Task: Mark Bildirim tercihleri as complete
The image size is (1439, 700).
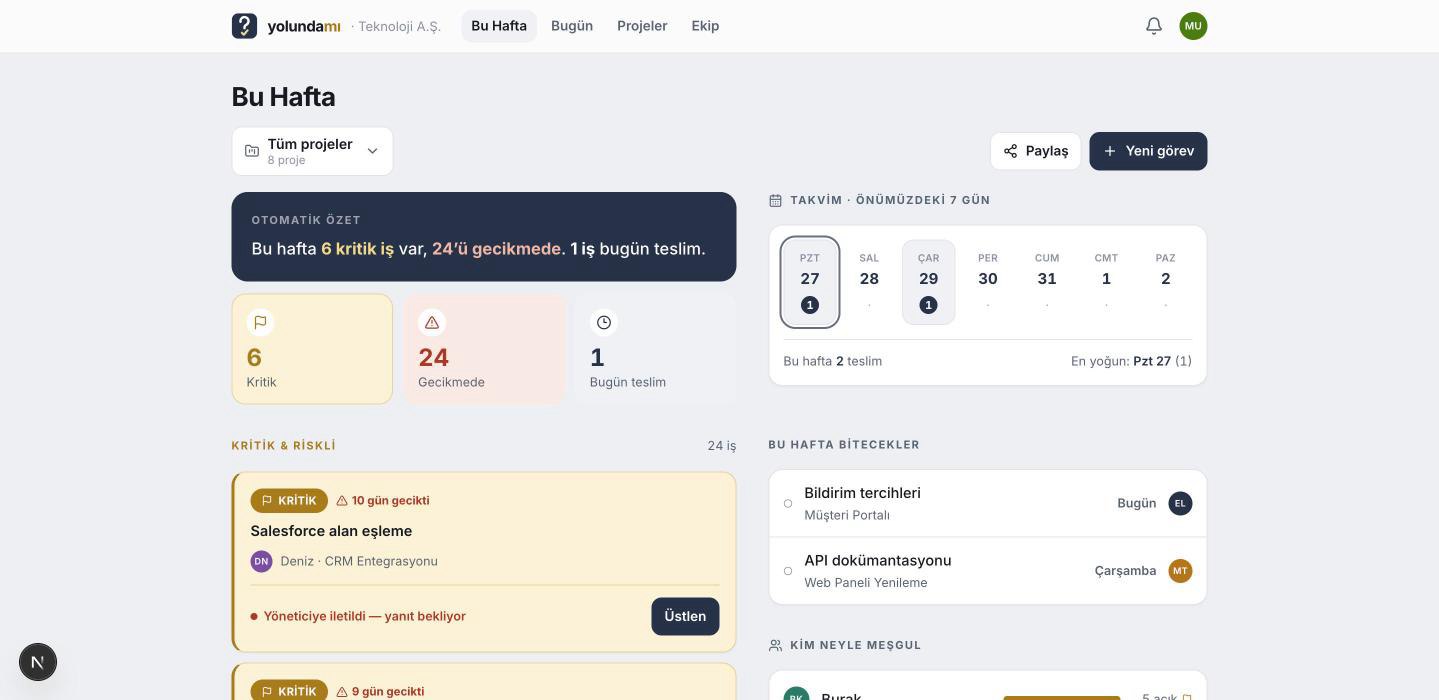Action: click(x=788, y=503)
